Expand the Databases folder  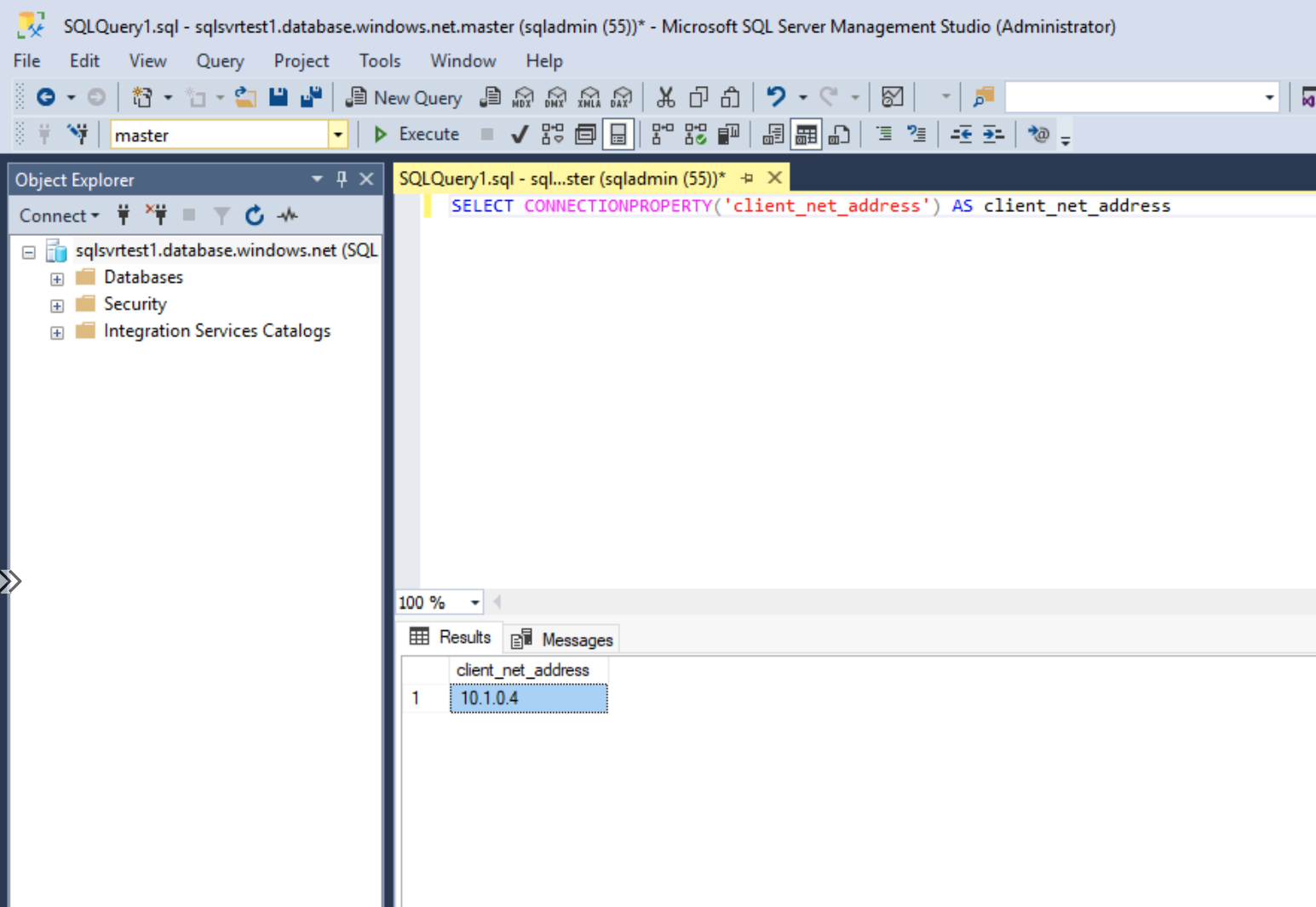point(57,278)
